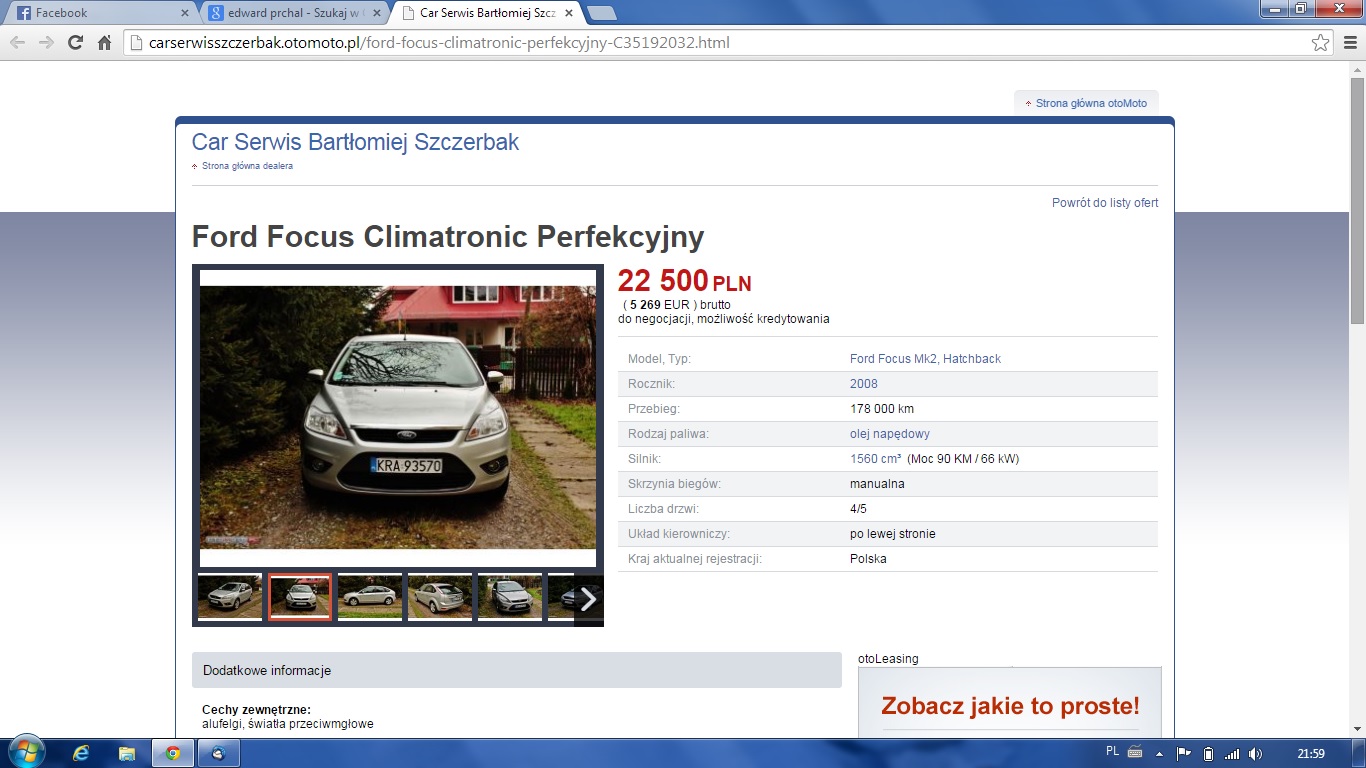Open the browser home page icon
Screen dimensions: 1366x768
tap(104, 43)
